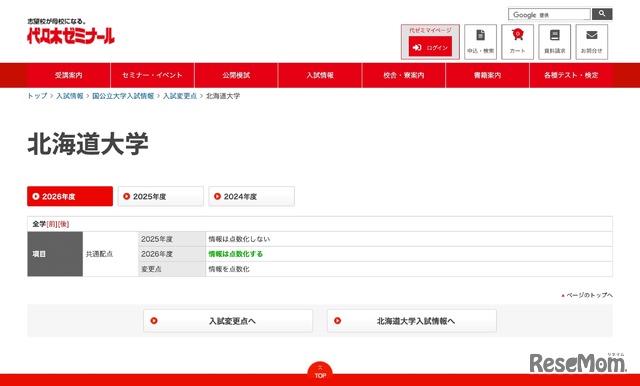Open the 受講案内 menu
Screen dimensions: 640x386
(69, 75)
